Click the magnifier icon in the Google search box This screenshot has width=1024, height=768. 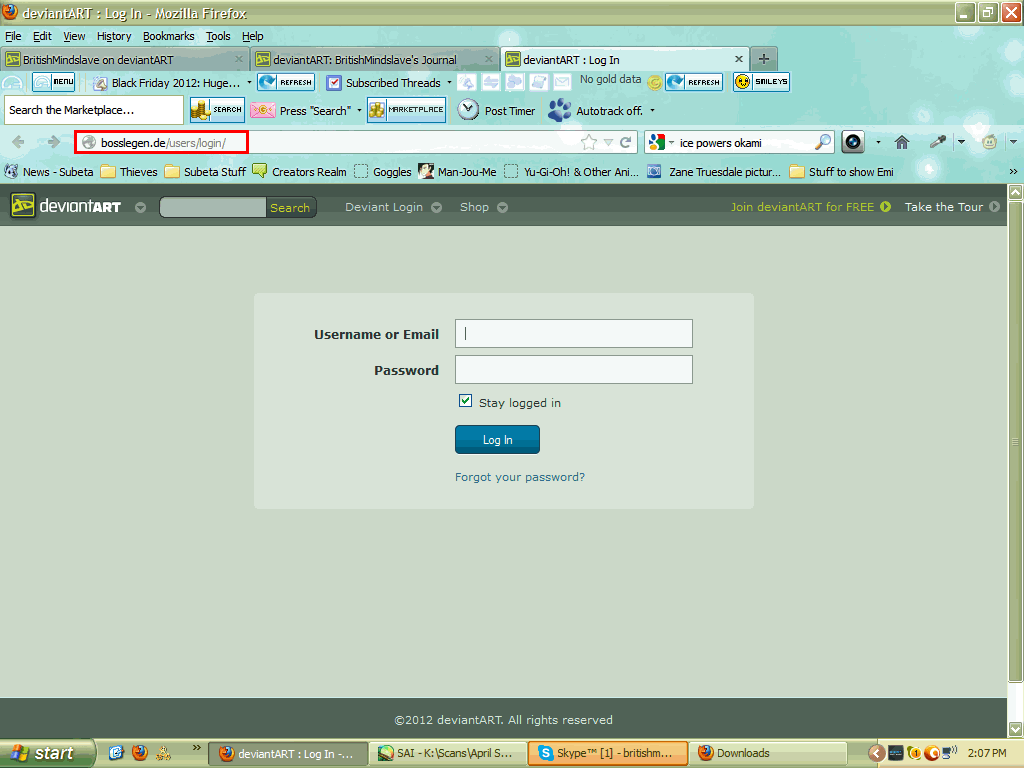(x=823, y=142)
